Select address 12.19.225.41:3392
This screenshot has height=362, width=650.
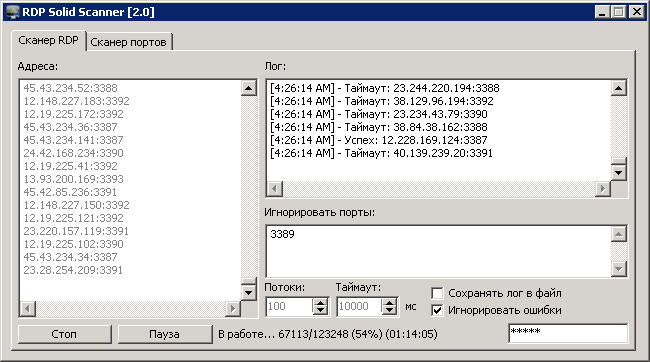pyautogui.click(x=70, y=166)
